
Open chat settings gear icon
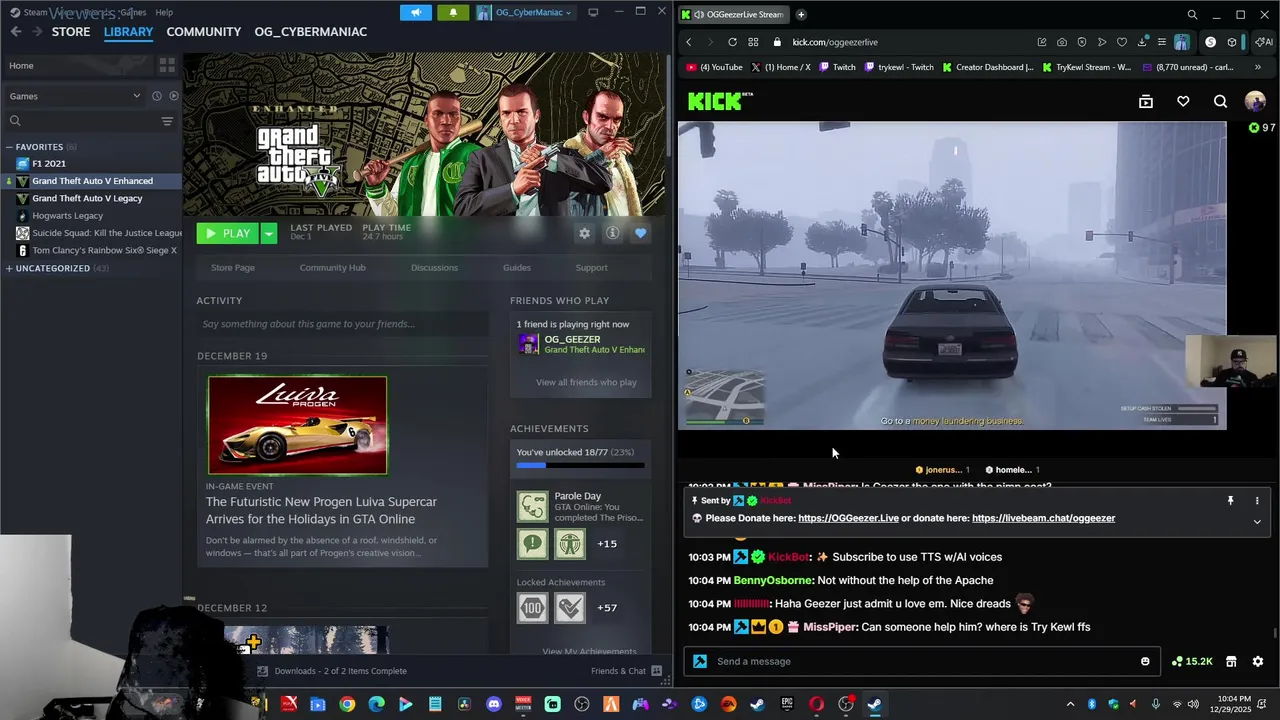(1258, 661)
